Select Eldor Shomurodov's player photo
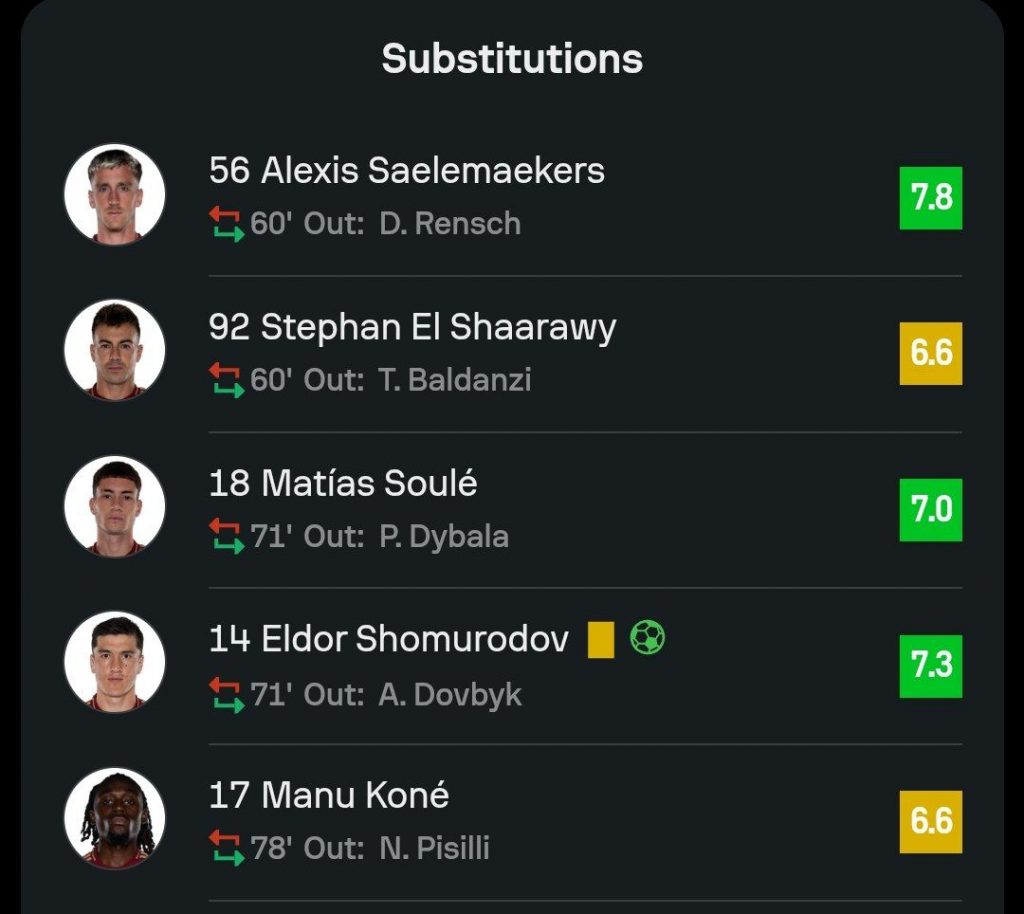The image size is (1024, 914). click(x=114, y=662)
